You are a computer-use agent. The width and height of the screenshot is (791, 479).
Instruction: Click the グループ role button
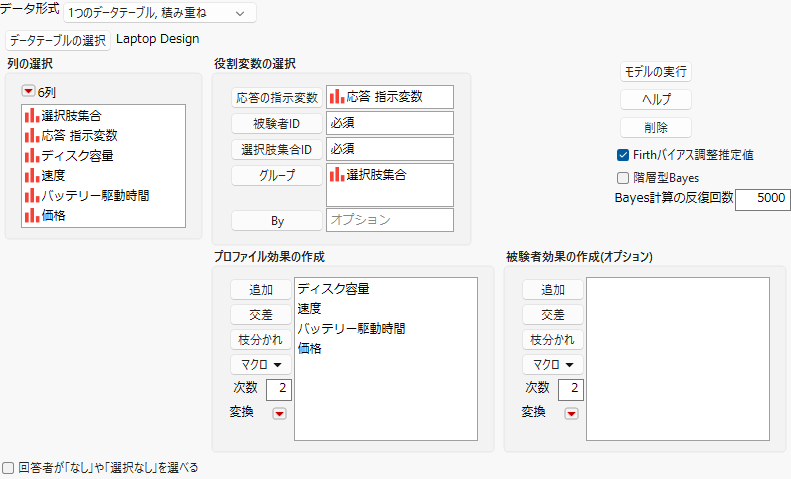click(x=277, y=175)
